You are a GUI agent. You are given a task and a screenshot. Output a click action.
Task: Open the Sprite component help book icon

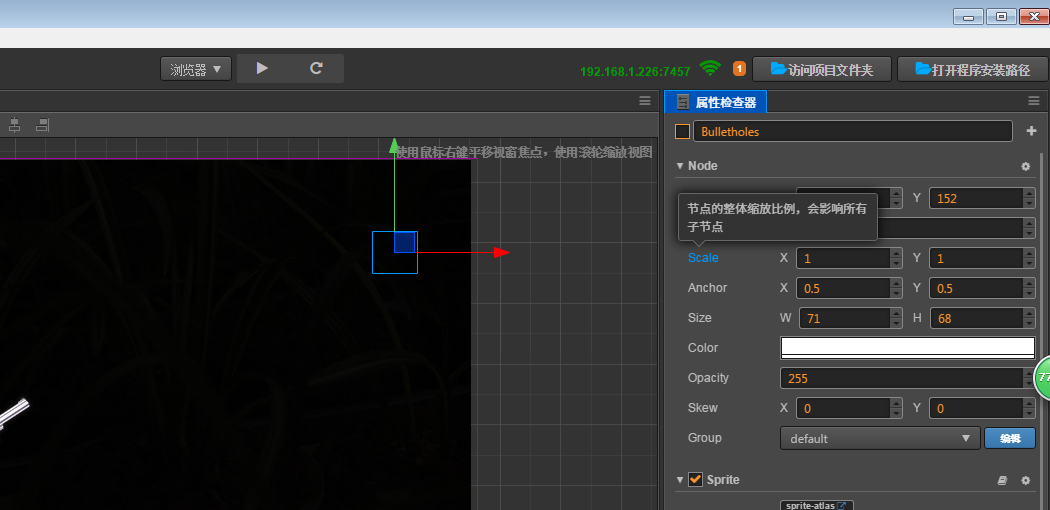[x=1002, y=481]
